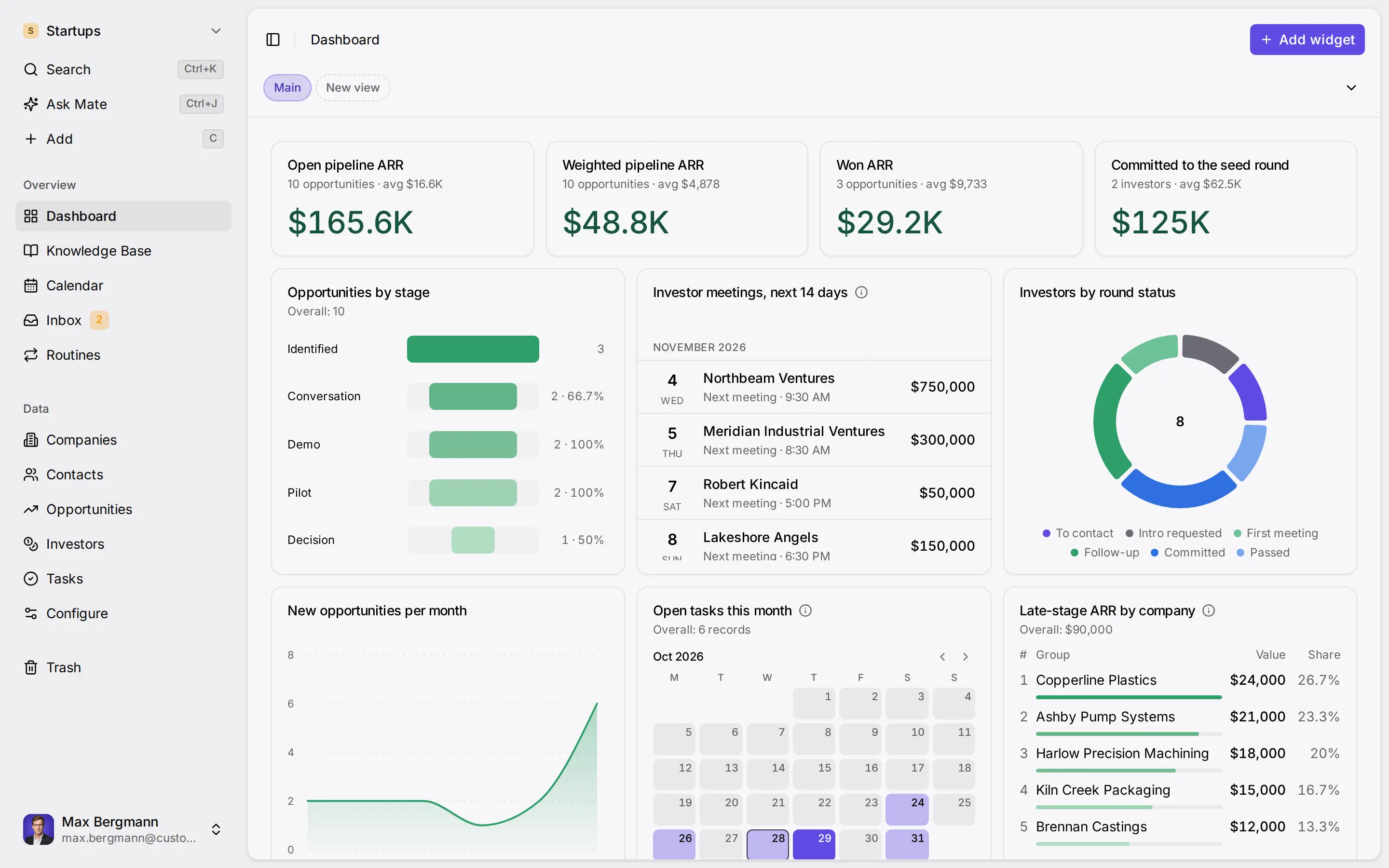Viewport: 1389px width, 868px height.
Task: Click the info icon beside Open tasks
Action: click(805, 610)
